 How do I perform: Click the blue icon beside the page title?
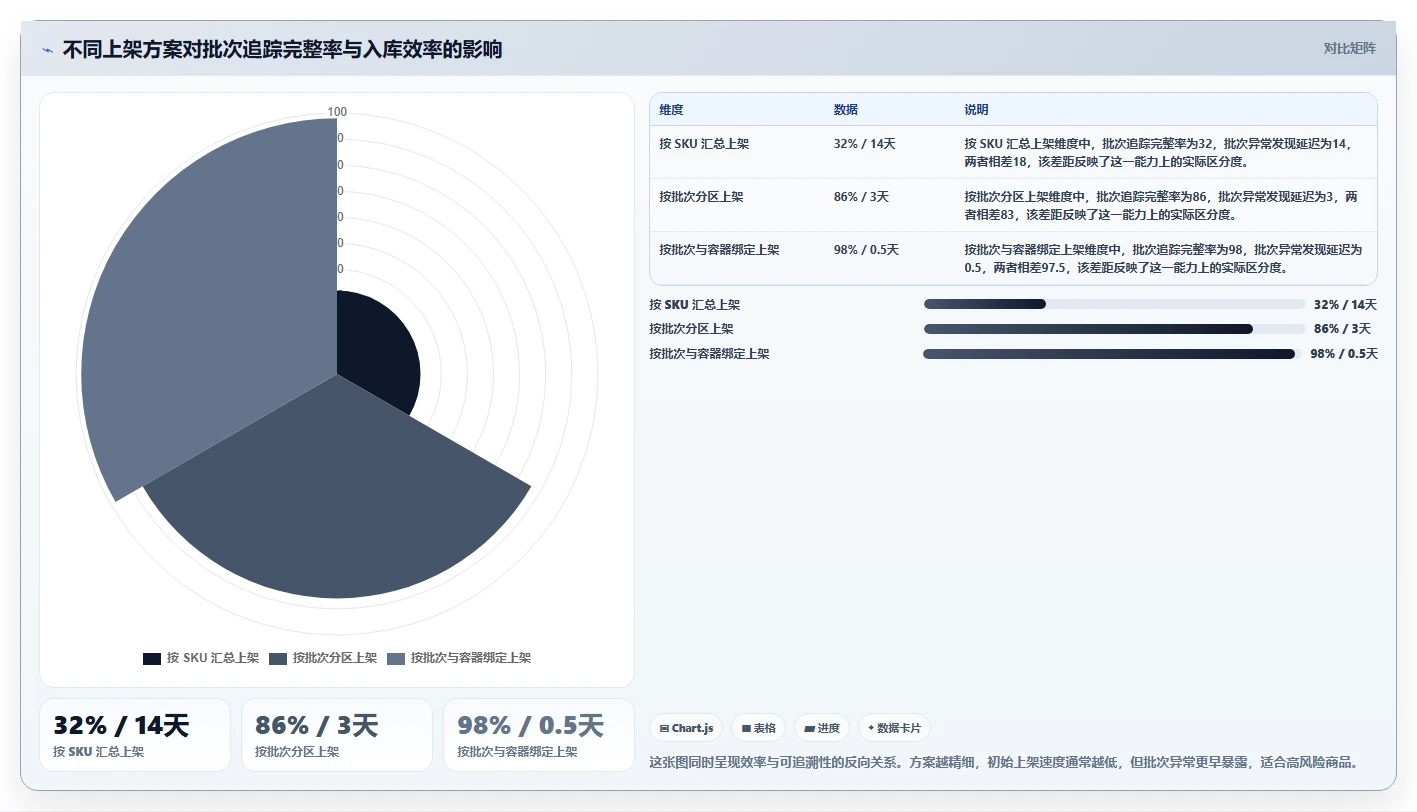pos(48,50)
